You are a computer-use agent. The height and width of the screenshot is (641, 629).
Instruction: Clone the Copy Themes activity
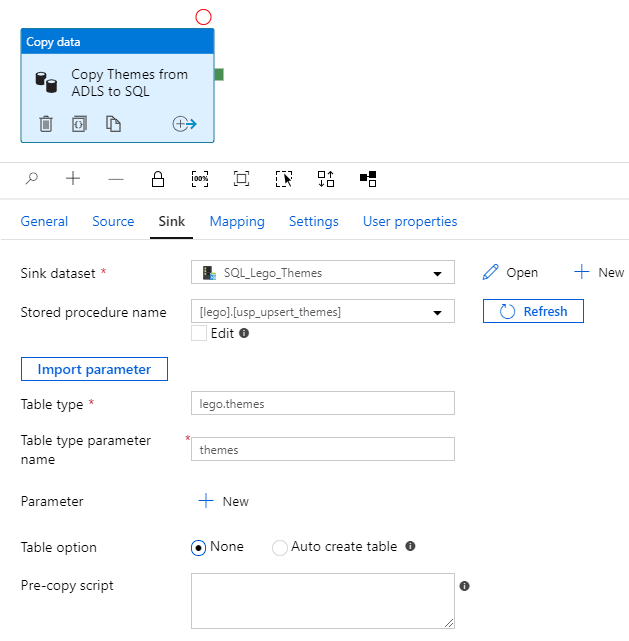coord(114,124)
